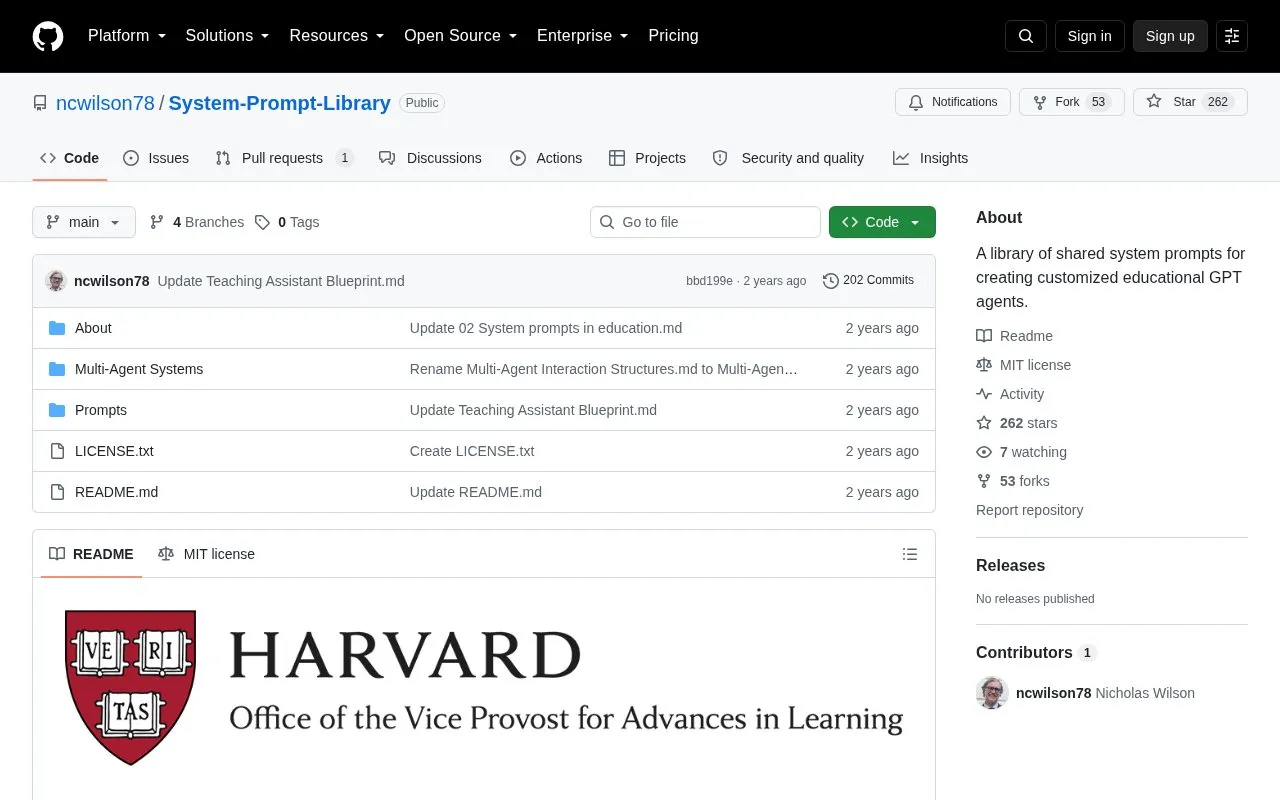Open the search magnifier button
This screenshot has height=800, width=1280.
point(1026,36)
